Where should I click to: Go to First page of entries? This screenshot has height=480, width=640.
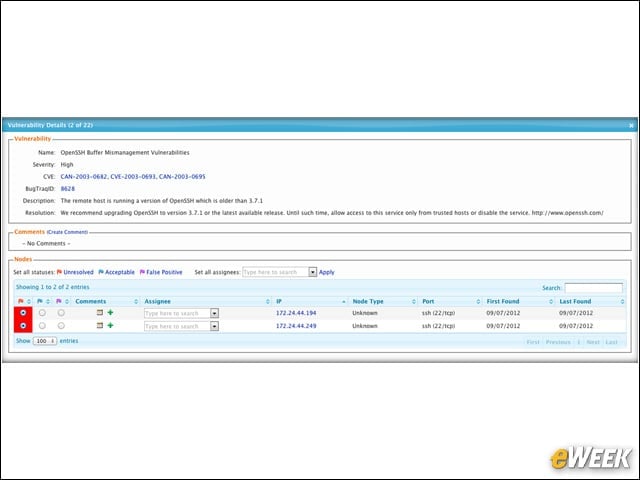click(x=533, y=342)
